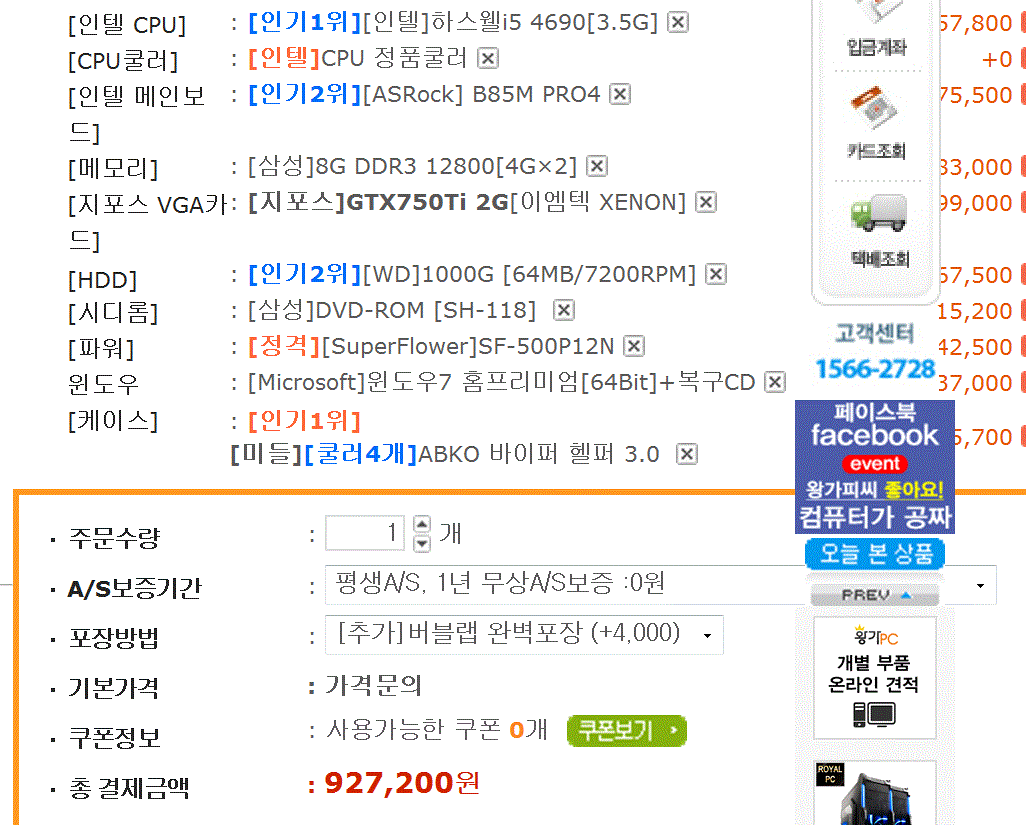Remove the ABKO 바이퍼 헬퍼 3.0 case
This screenshot has height=825, width=1026.
686,454
